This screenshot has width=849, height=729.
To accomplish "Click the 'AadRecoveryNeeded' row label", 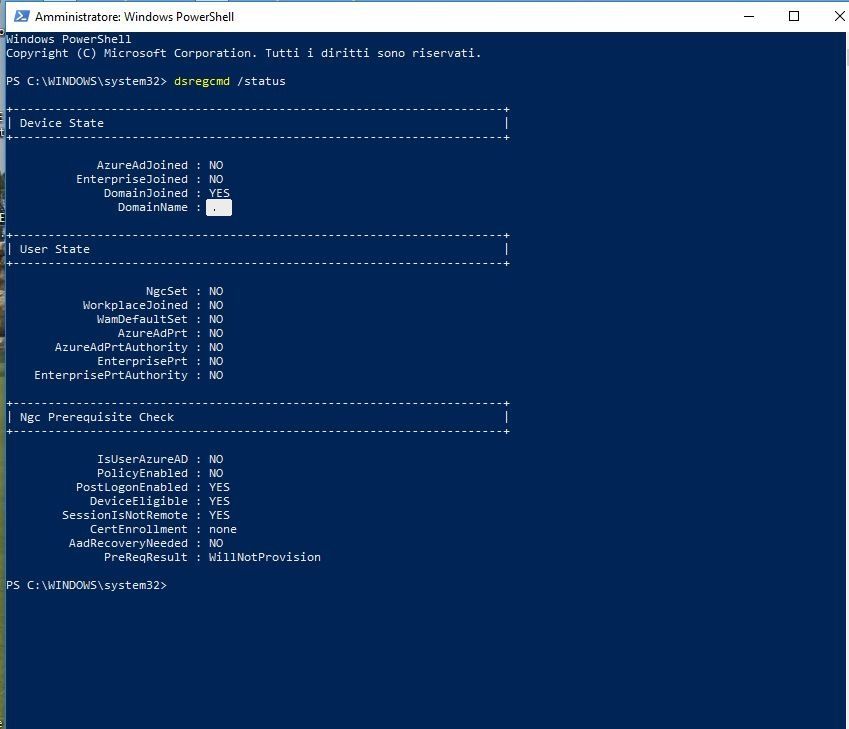I will click(128, 543).
